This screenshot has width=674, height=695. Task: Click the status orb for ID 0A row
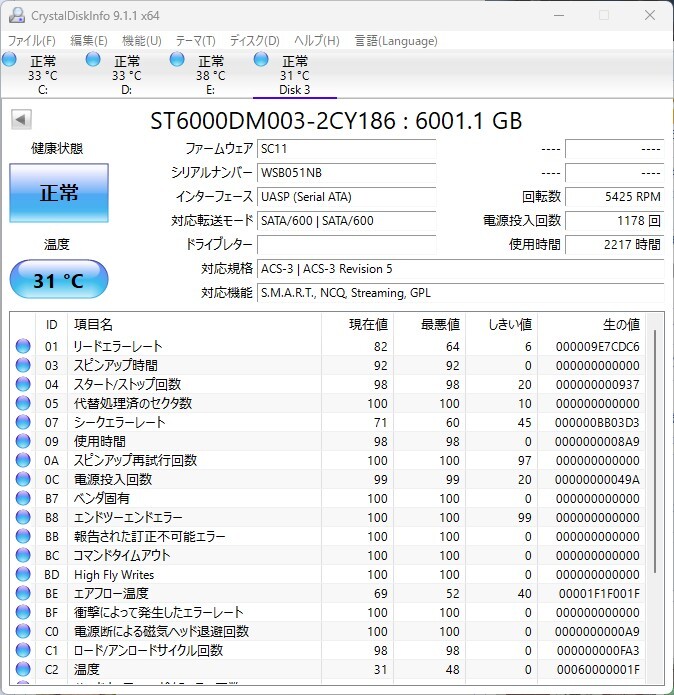(x=23, y=461)
